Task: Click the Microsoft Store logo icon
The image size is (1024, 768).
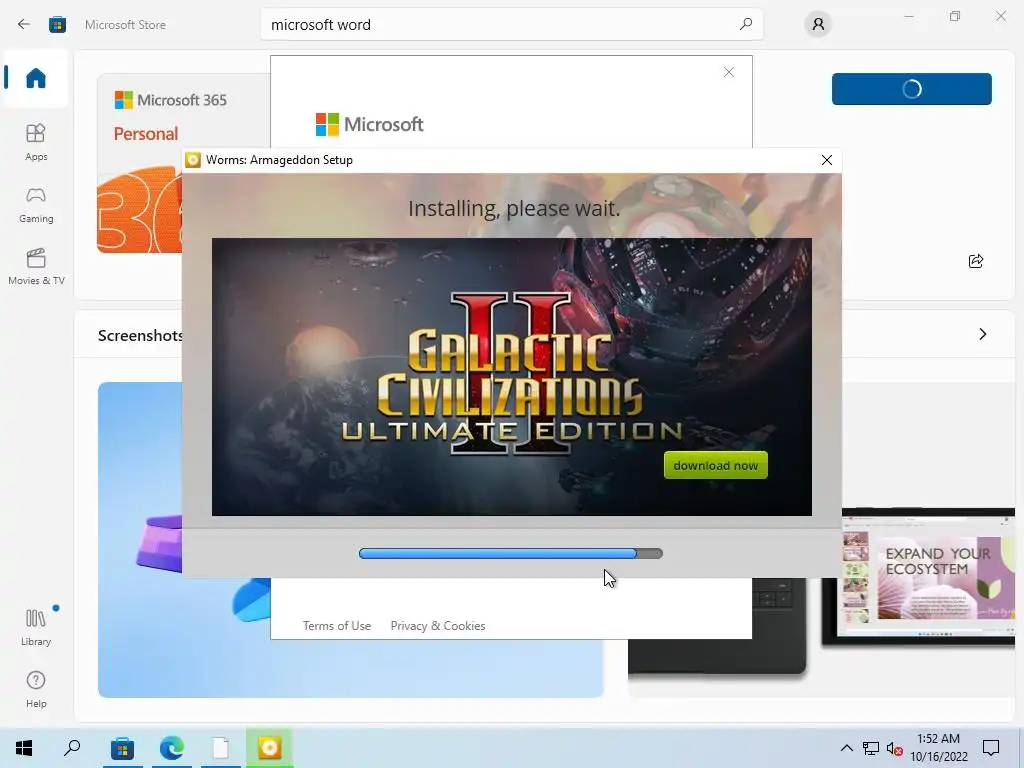Action: (57, 24)
